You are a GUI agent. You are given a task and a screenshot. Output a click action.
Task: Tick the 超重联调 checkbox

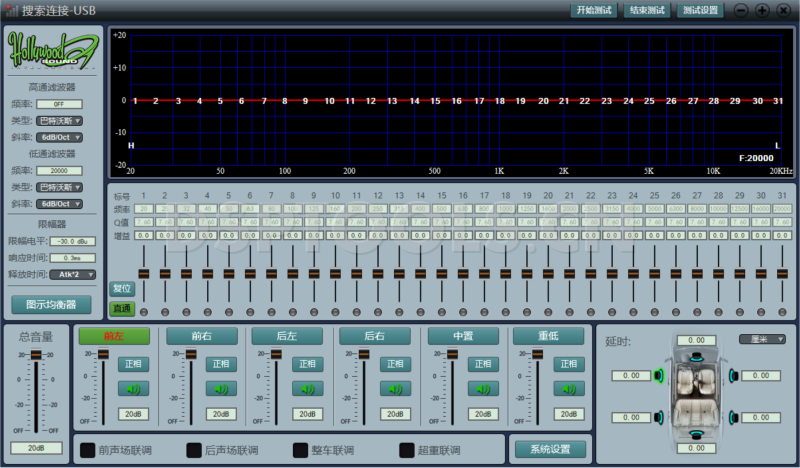pos(407,450)
